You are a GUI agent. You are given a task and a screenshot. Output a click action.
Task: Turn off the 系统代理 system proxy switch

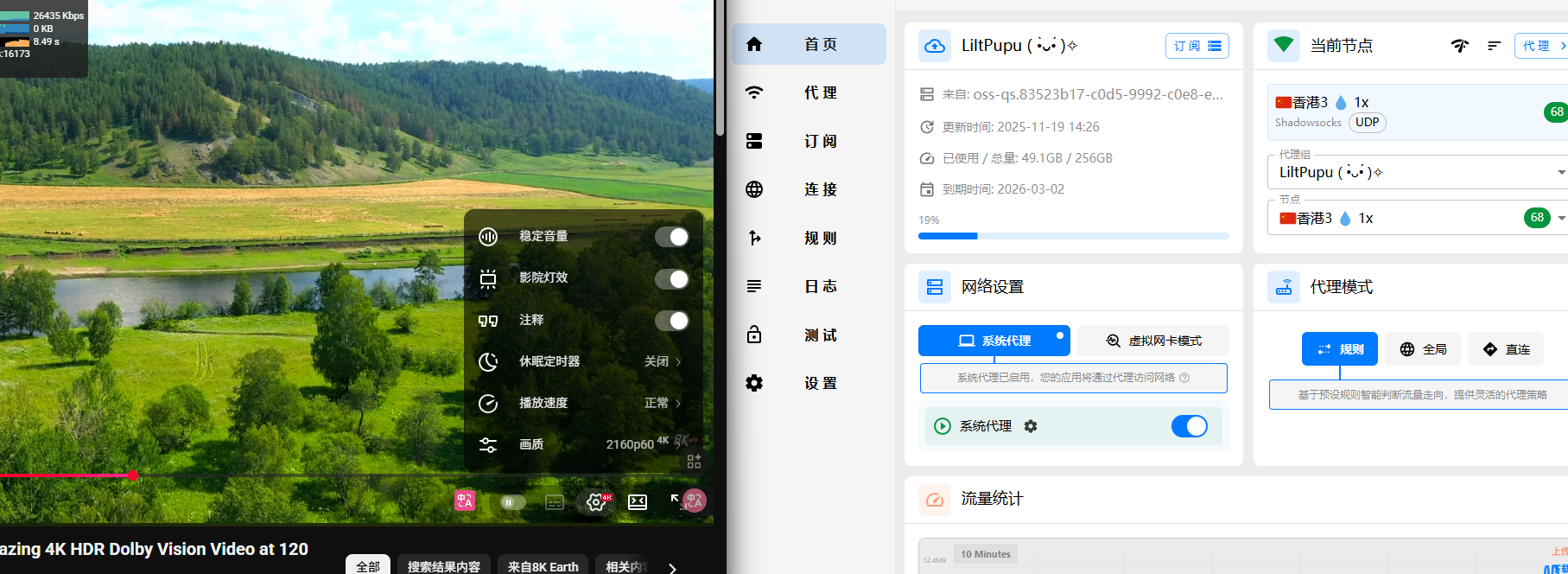click(x=1189, y=426)
